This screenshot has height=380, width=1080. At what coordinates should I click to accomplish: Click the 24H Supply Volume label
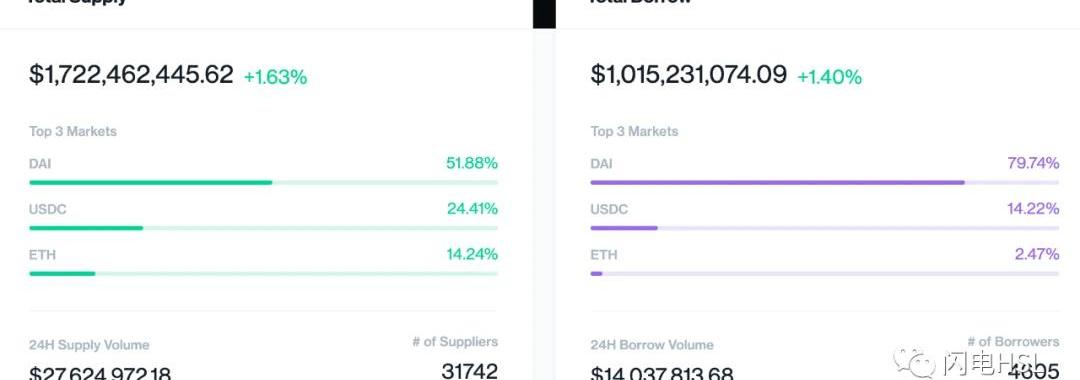(89, 345)
